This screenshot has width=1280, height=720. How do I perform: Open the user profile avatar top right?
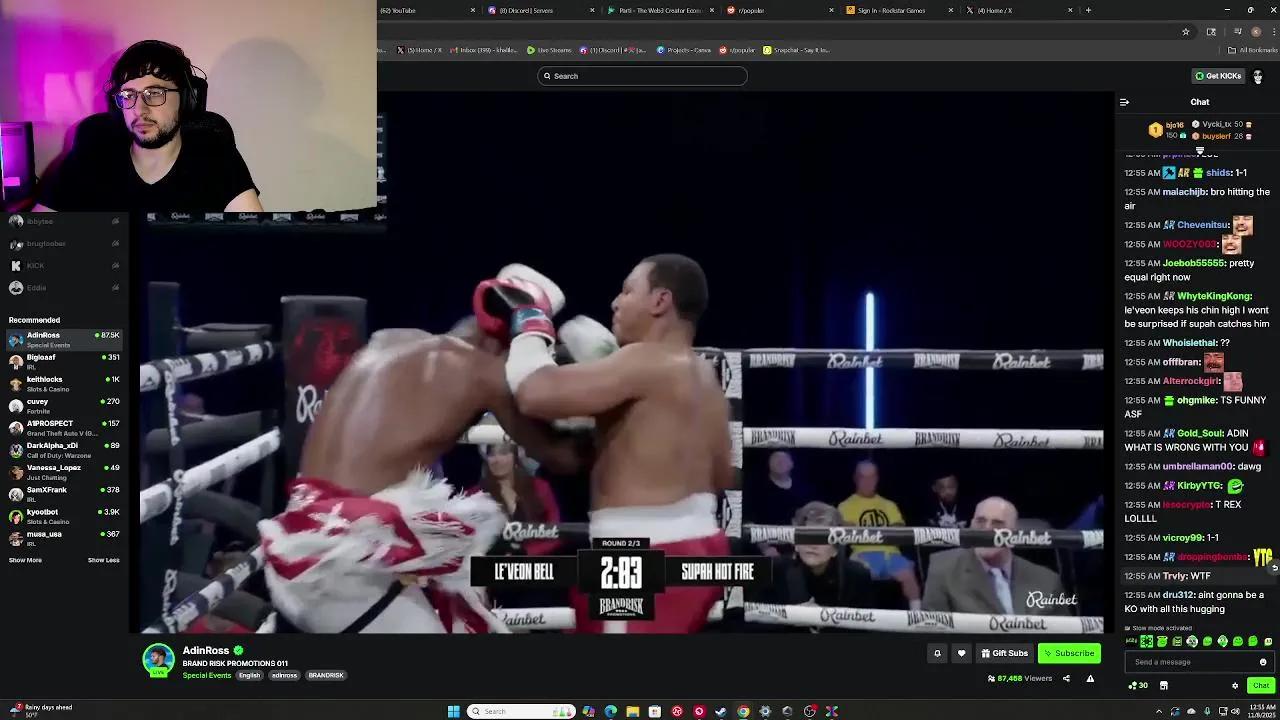tap(1258, 76)
